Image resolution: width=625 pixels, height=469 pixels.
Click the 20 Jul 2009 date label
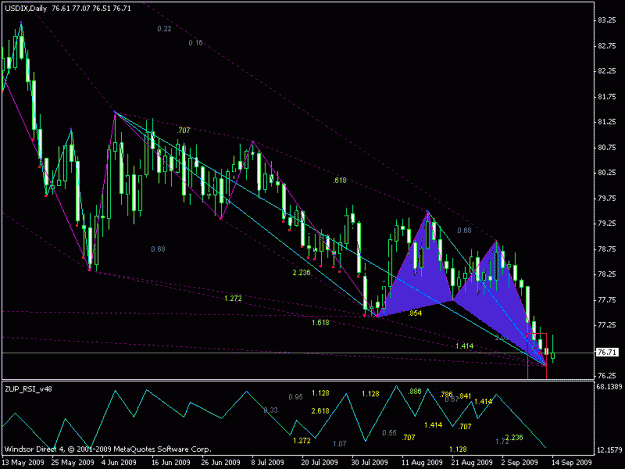319,462
